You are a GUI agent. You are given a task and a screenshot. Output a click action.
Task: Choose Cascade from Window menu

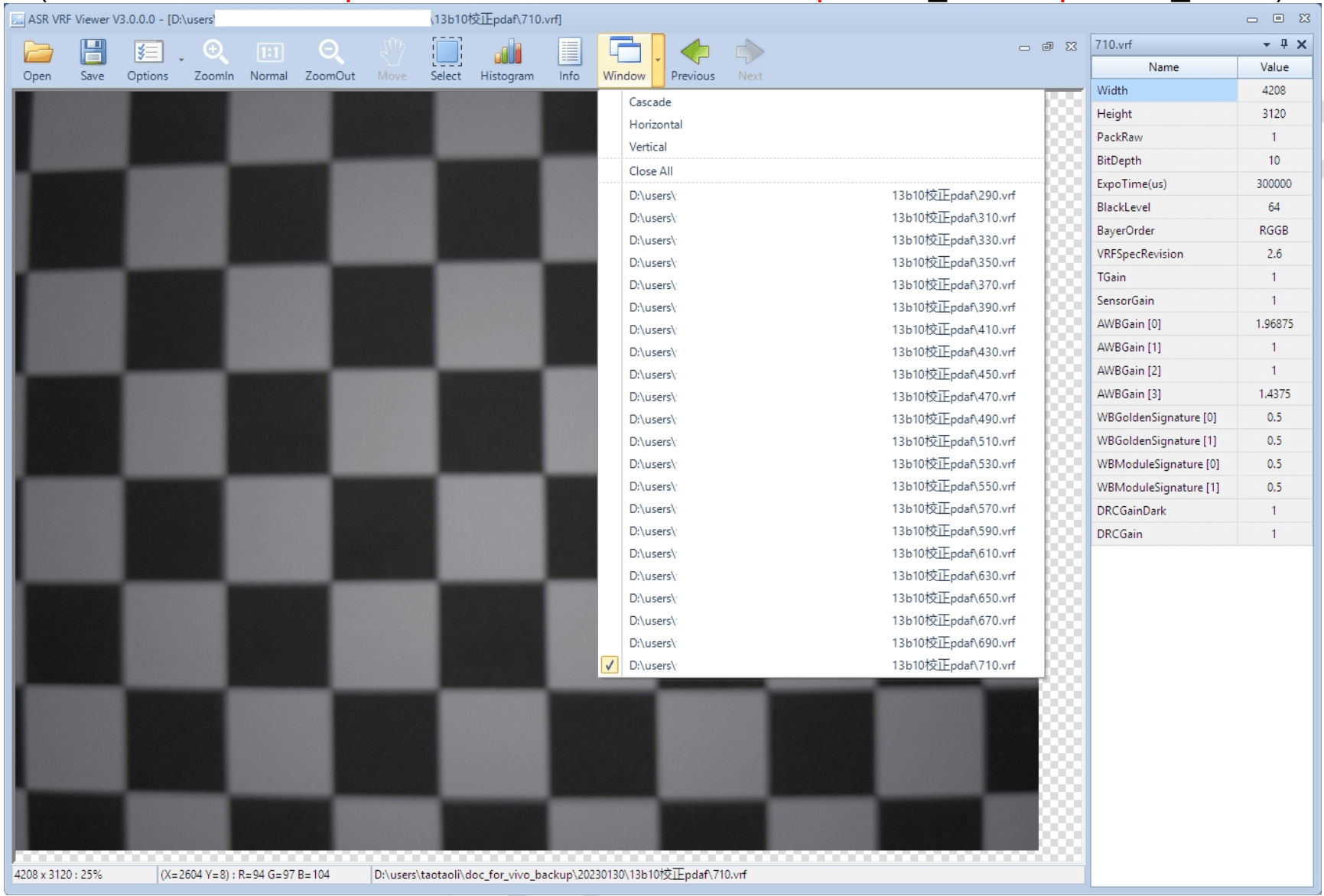pyautogui.click(x=650, y=102)
